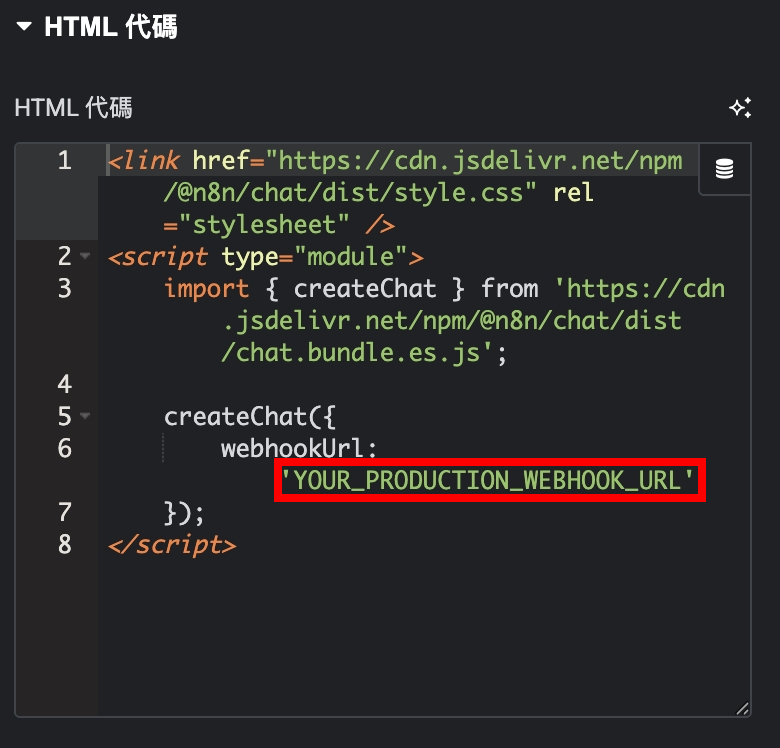The height and width of the screenshot is (748, 780).
Task: Click line number 7 in gutter
Action: (65, 512)
